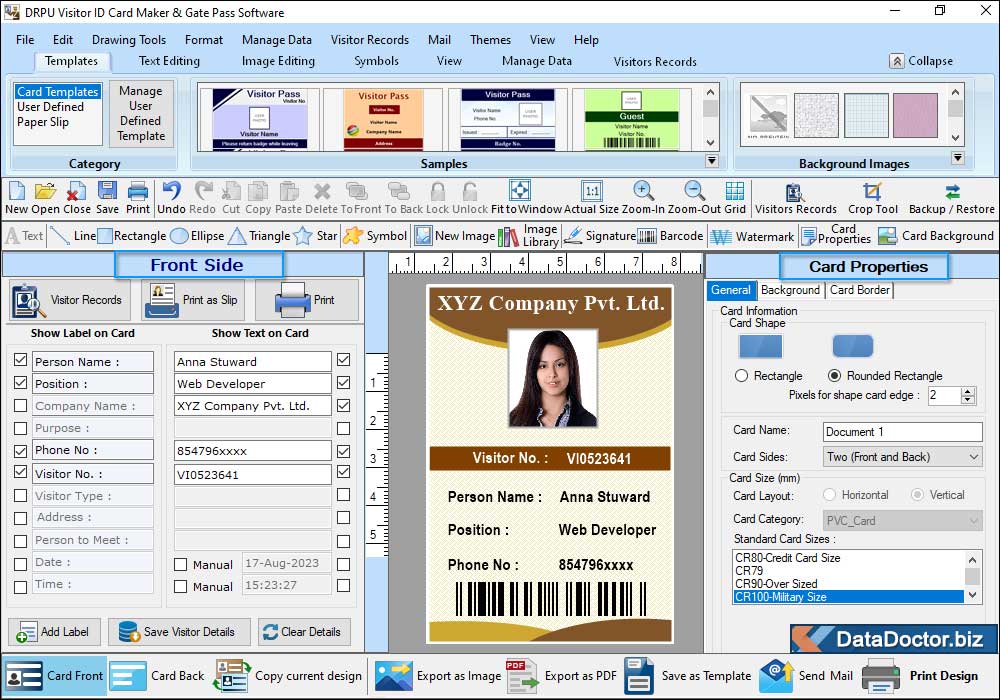This screenshot has width=1000, height=700.
Task: Click the down arrow of the Samples scrollbar
Action: click(x=710, y=143)
